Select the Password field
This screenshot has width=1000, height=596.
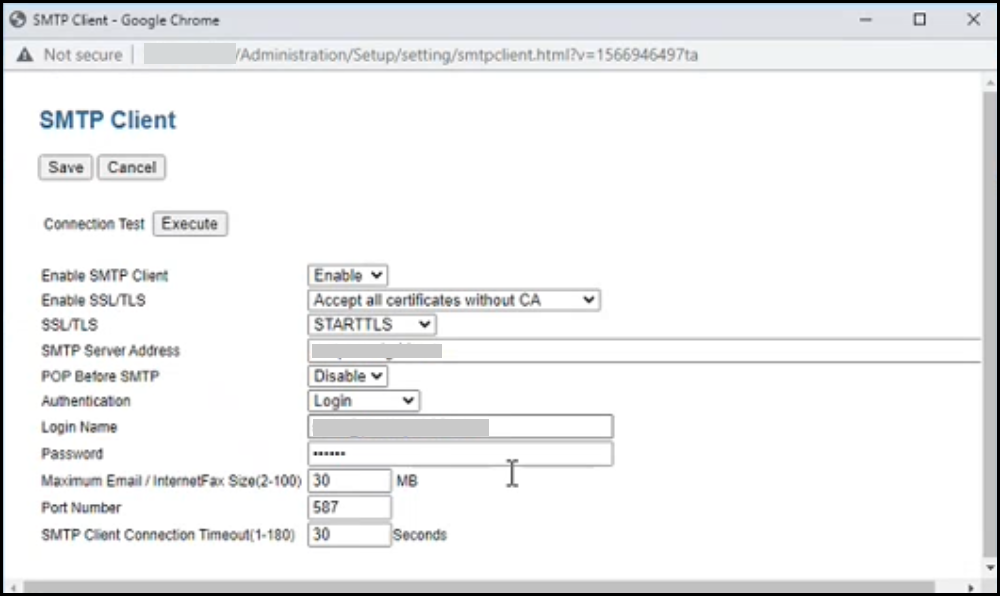(x=460, y=453)
